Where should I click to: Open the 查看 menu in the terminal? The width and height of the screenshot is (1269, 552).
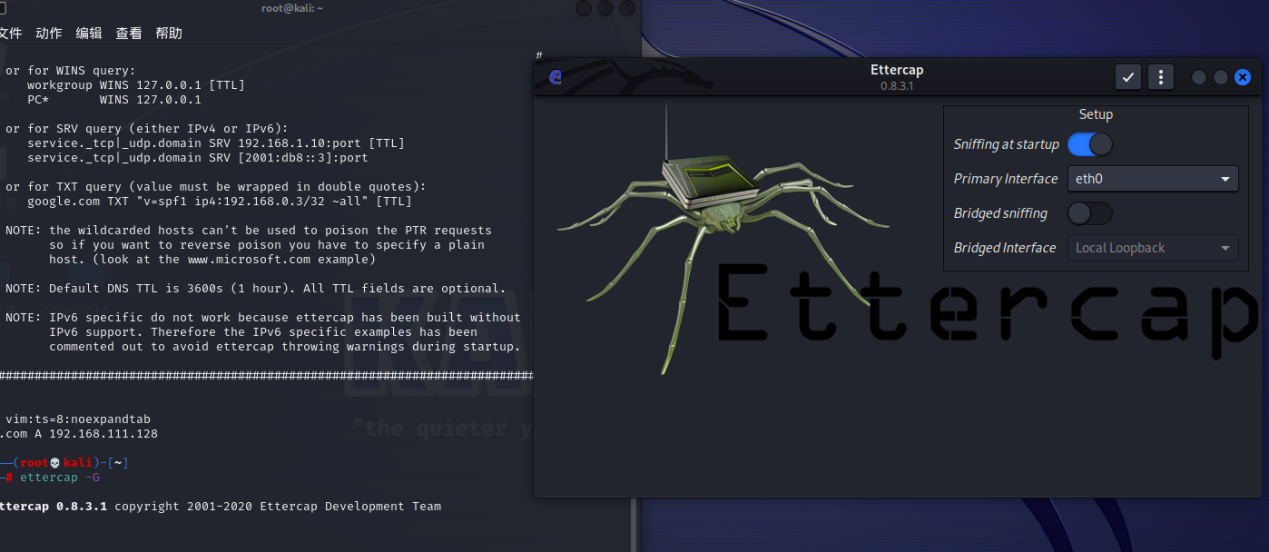[x=129, y=33]
